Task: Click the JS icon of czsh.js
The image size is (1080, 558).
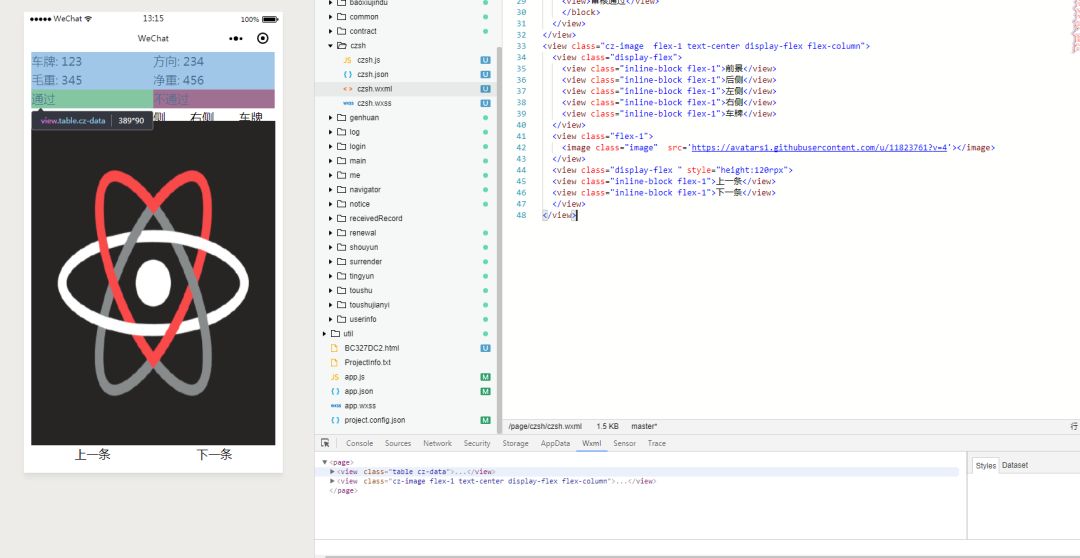Action: 347,60
